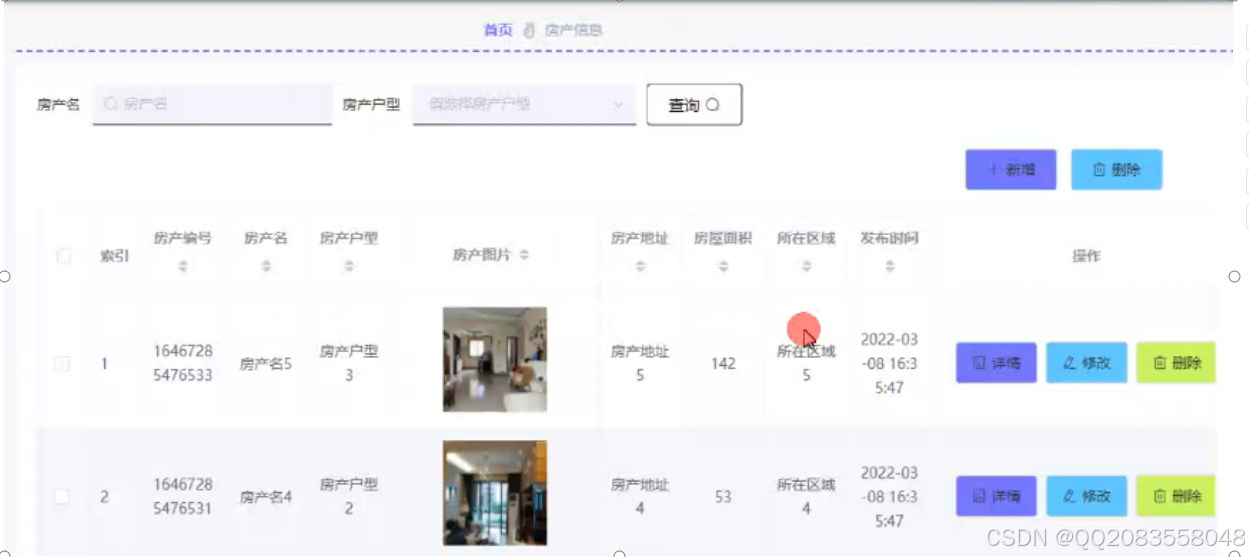1249x557 pixels.
Task: Sort by 房产户型 column arrows
Action: 349,267
